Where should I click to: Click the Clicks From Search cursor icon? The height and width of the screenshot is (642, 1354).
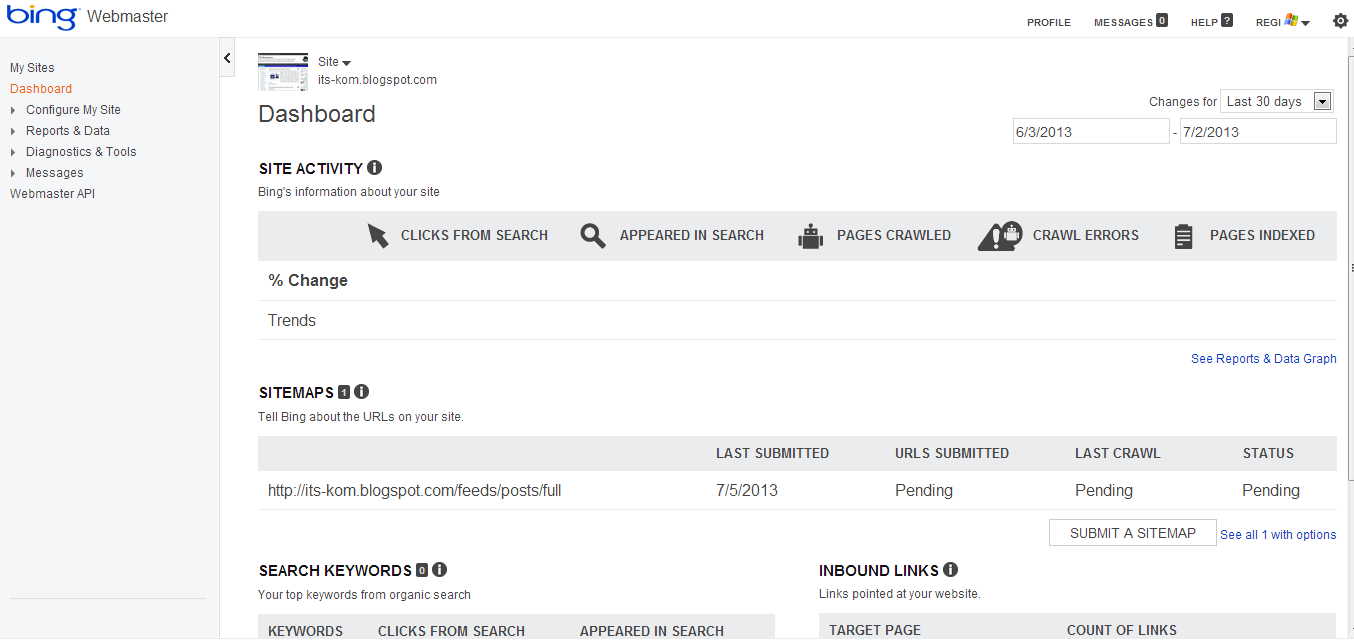pyautogui.click(x=377, y=235)
